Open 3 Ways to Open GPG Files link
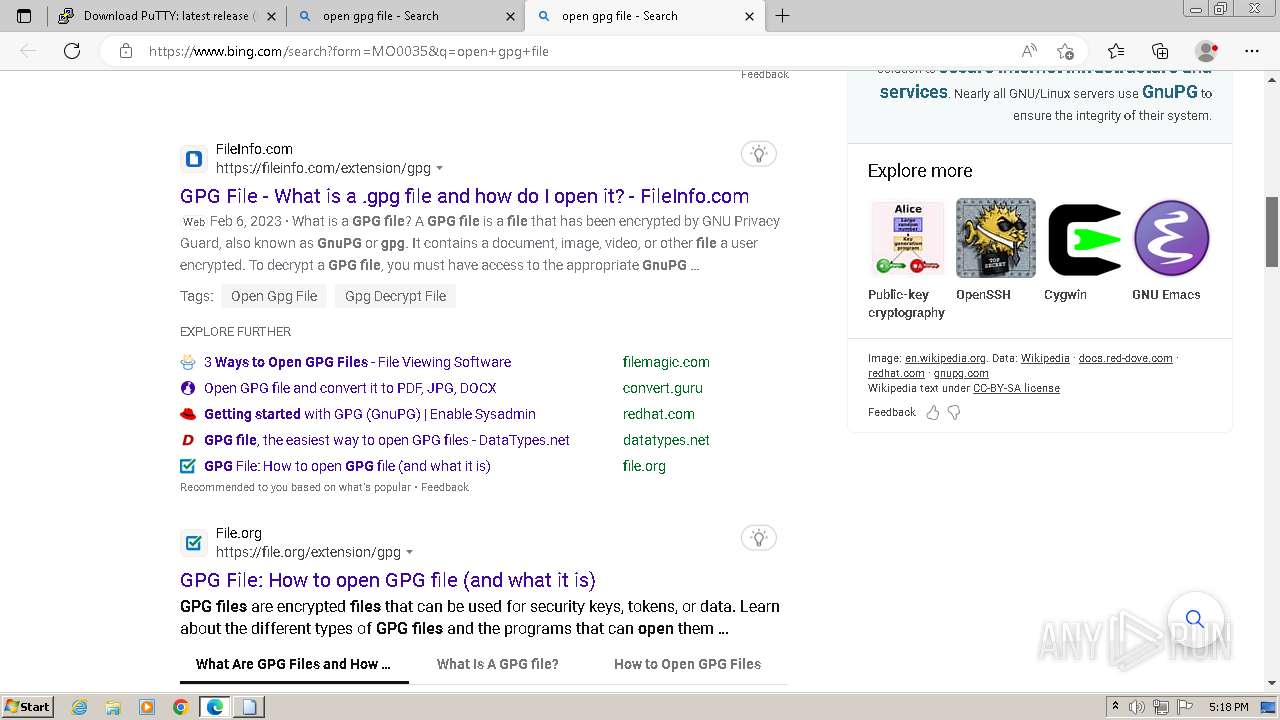The image size is (1280, 720). 357,362
